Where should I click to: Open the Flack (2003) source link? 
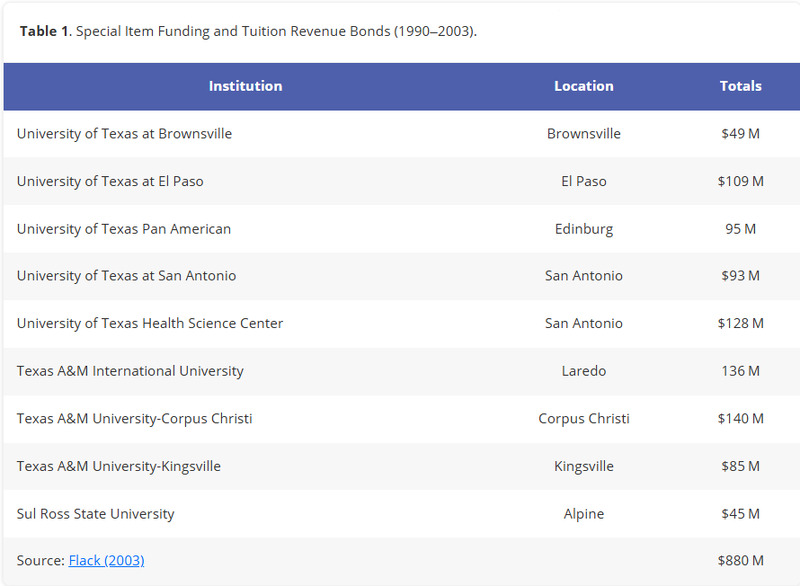(106, 561)
